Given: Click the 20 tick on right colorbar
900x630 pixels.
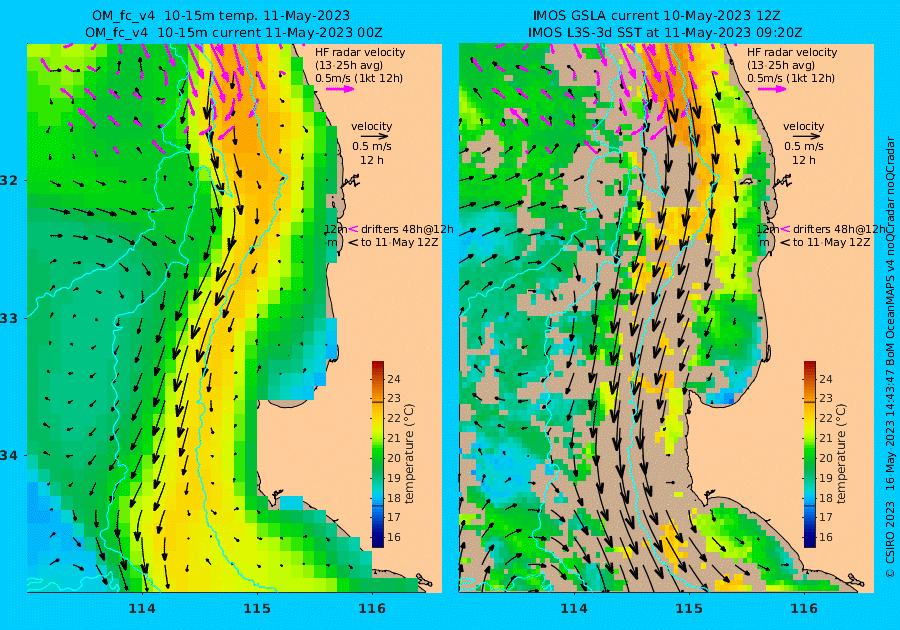Looking at the screenshot, I should click(x=825, y=458).
